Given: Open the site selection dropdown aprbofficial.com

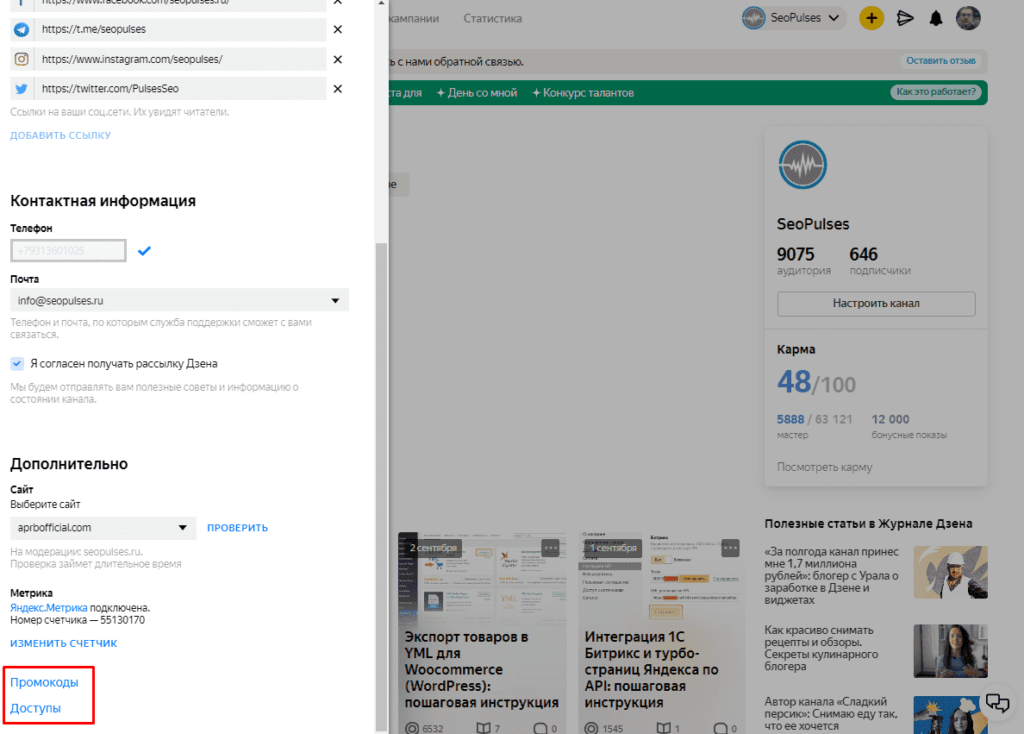Looking at the screenshot, I should 103,528.
